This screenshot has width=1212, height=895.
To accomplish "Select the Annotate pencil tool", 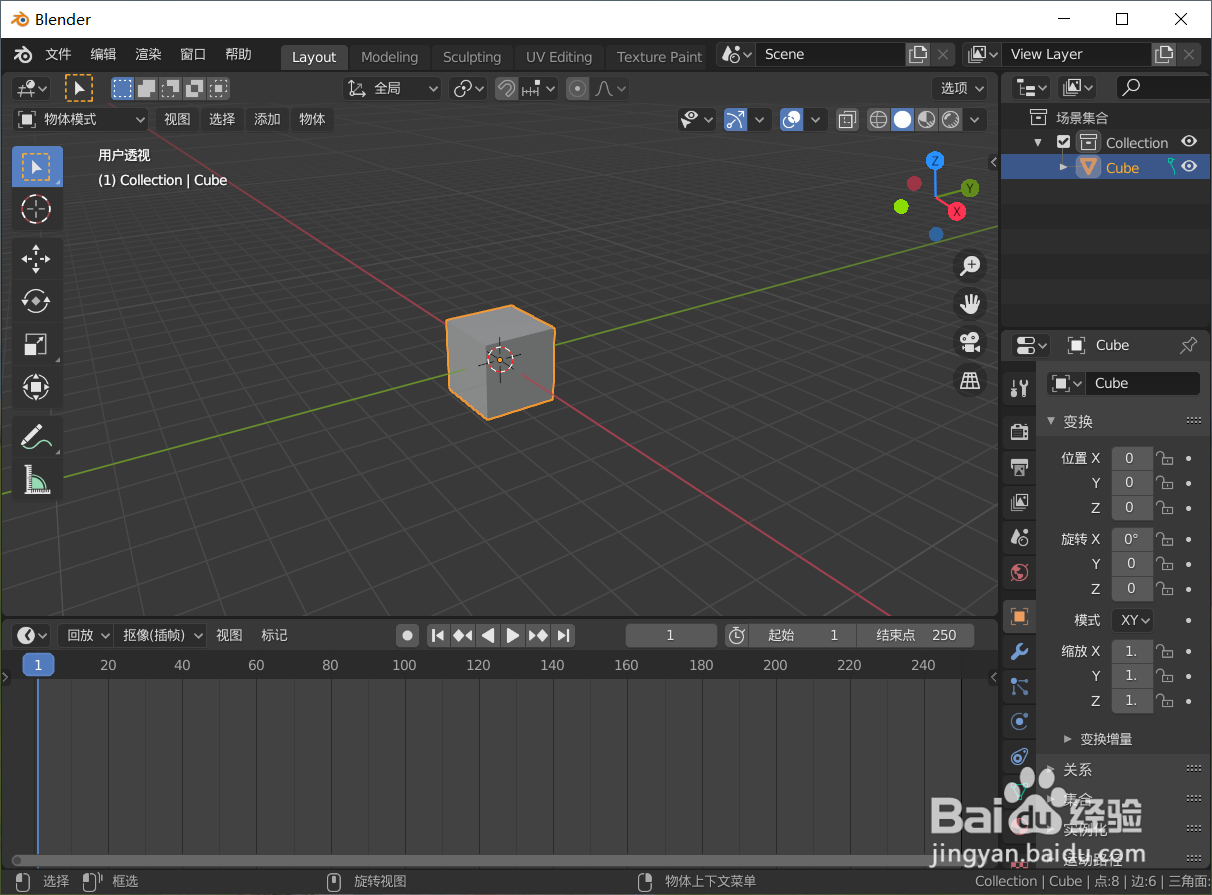I will click(37, 437).
